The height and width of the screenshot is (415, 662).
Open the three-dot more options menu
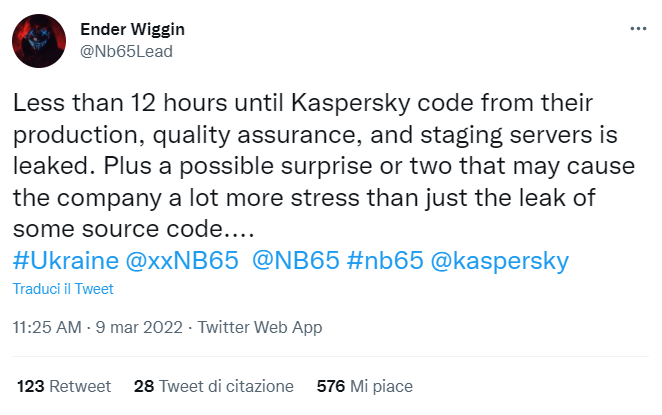[x=637, y=30]
